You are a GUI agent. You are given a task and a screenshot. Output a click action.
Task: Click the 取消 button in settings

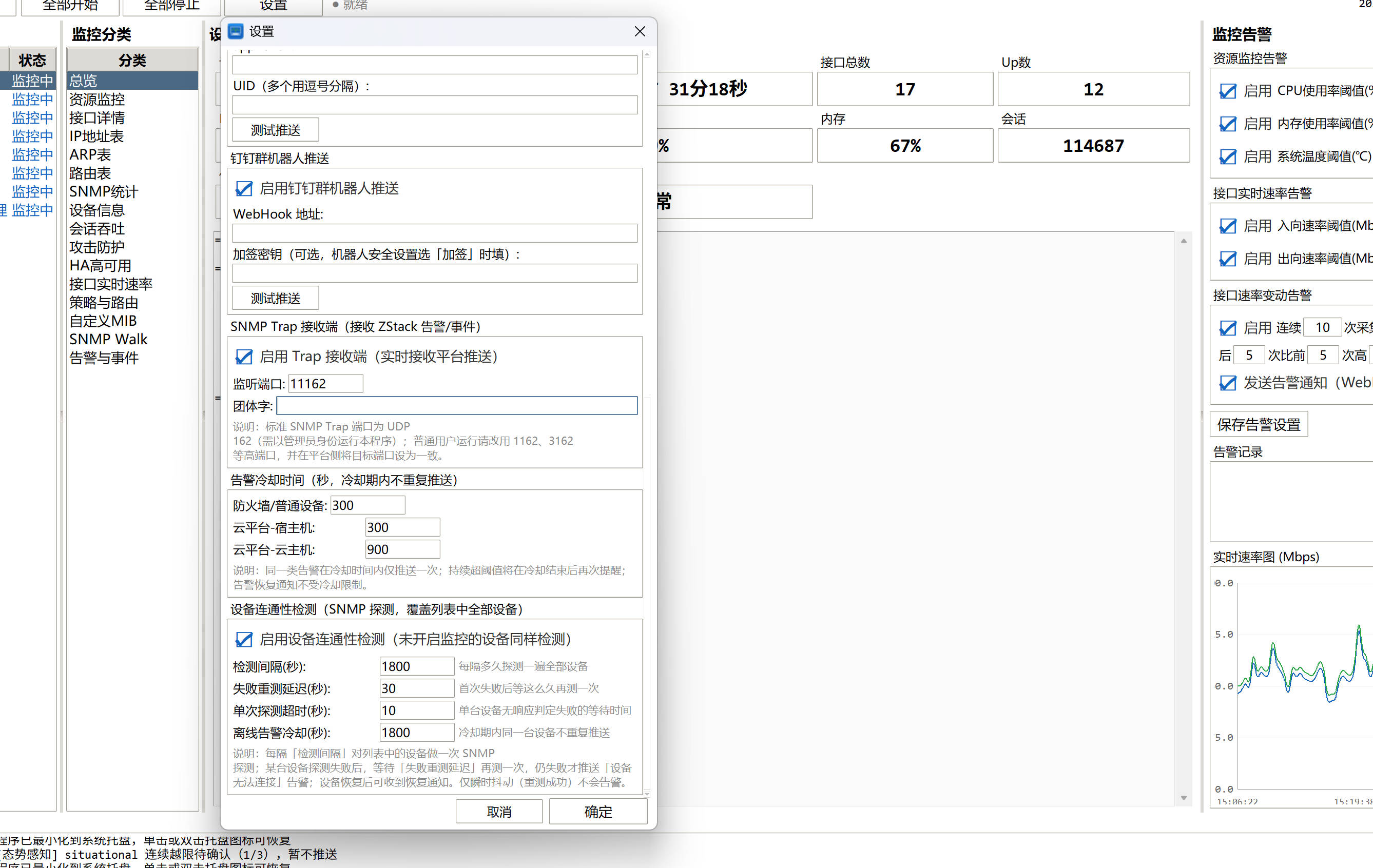(x=499, y=812)
